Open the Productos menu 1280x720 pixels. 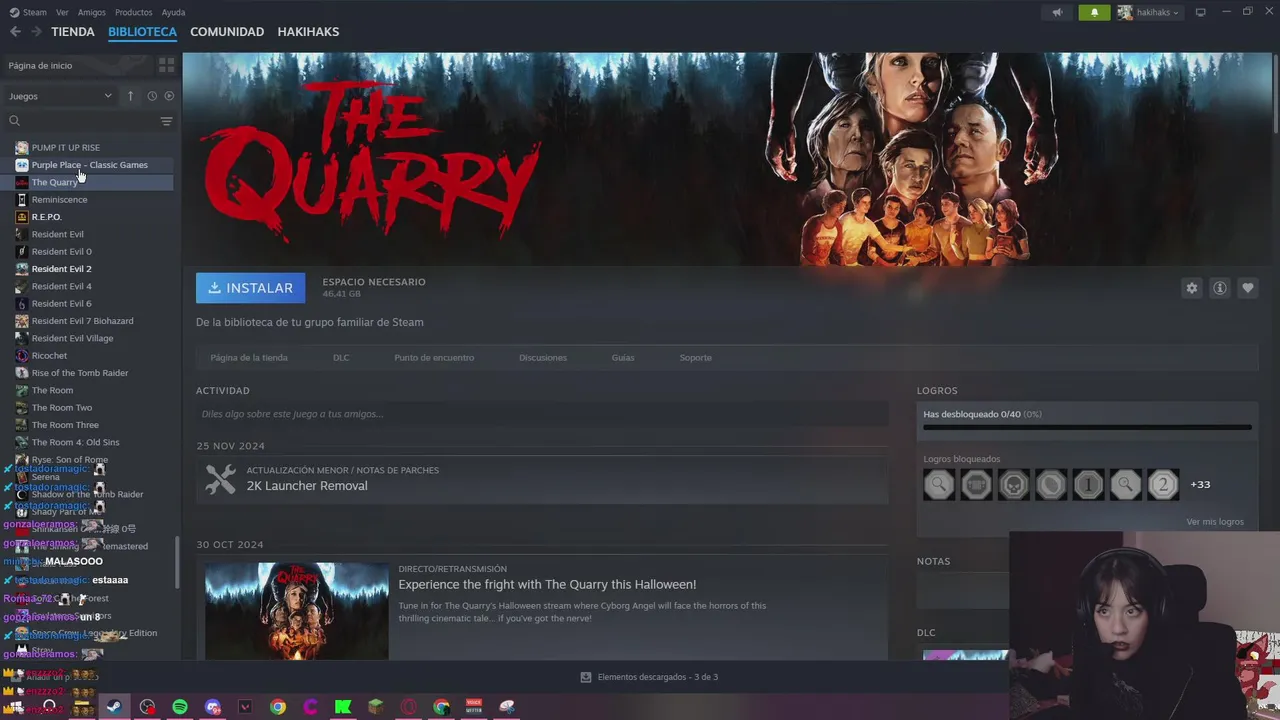(133, 12)
